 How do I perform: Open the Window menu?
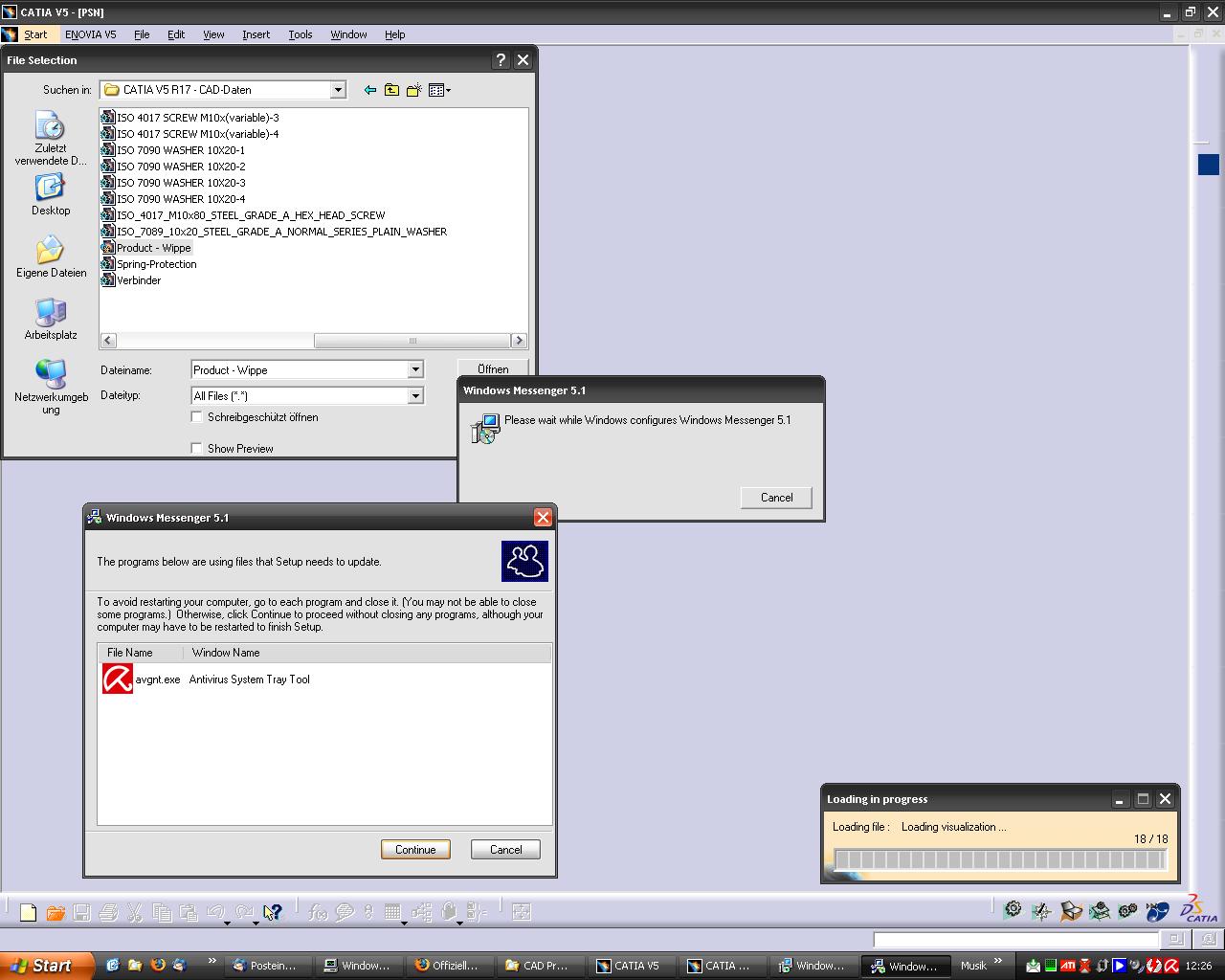click(348, 34)
